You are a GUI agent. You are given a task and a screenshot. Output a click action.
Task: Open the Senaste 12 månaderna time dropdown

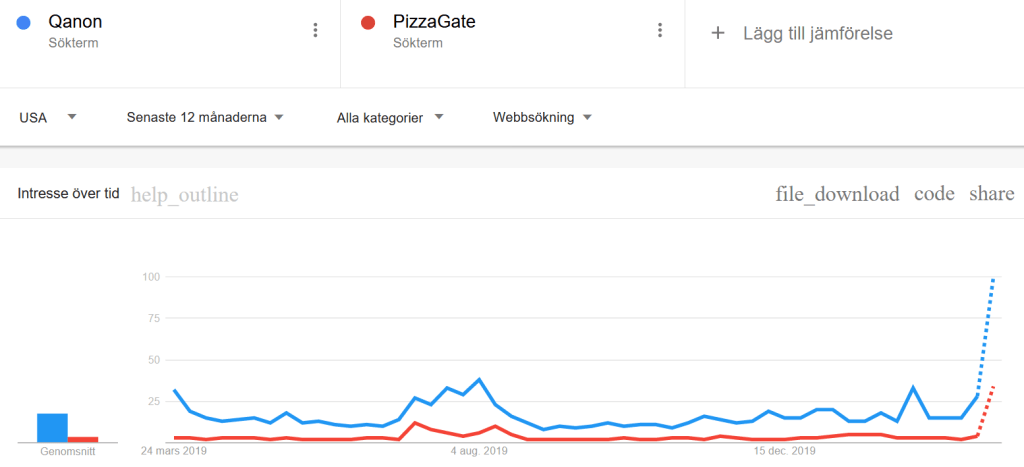click(x=205, y=117)
